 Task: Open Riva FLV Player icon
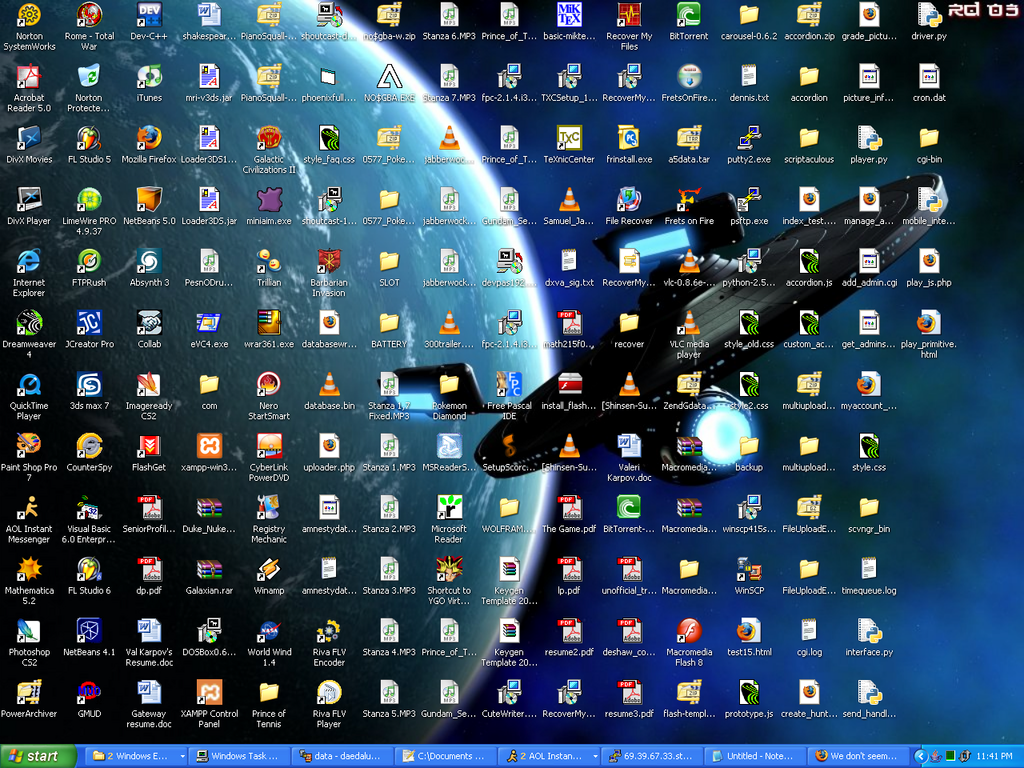tap(329, 704)
